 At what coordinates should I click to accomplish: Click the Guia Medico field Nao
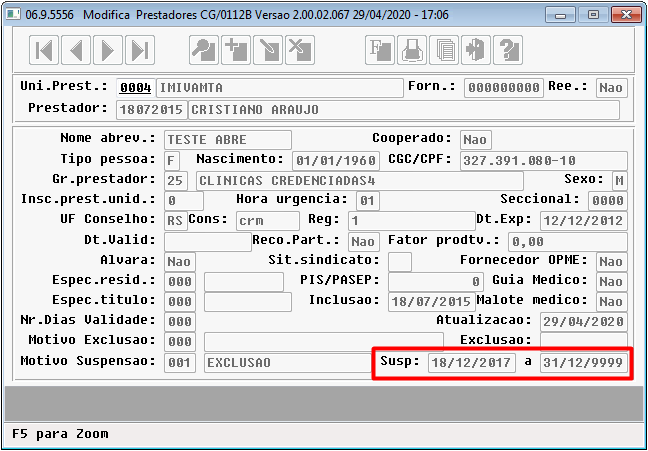coord(612,282)
